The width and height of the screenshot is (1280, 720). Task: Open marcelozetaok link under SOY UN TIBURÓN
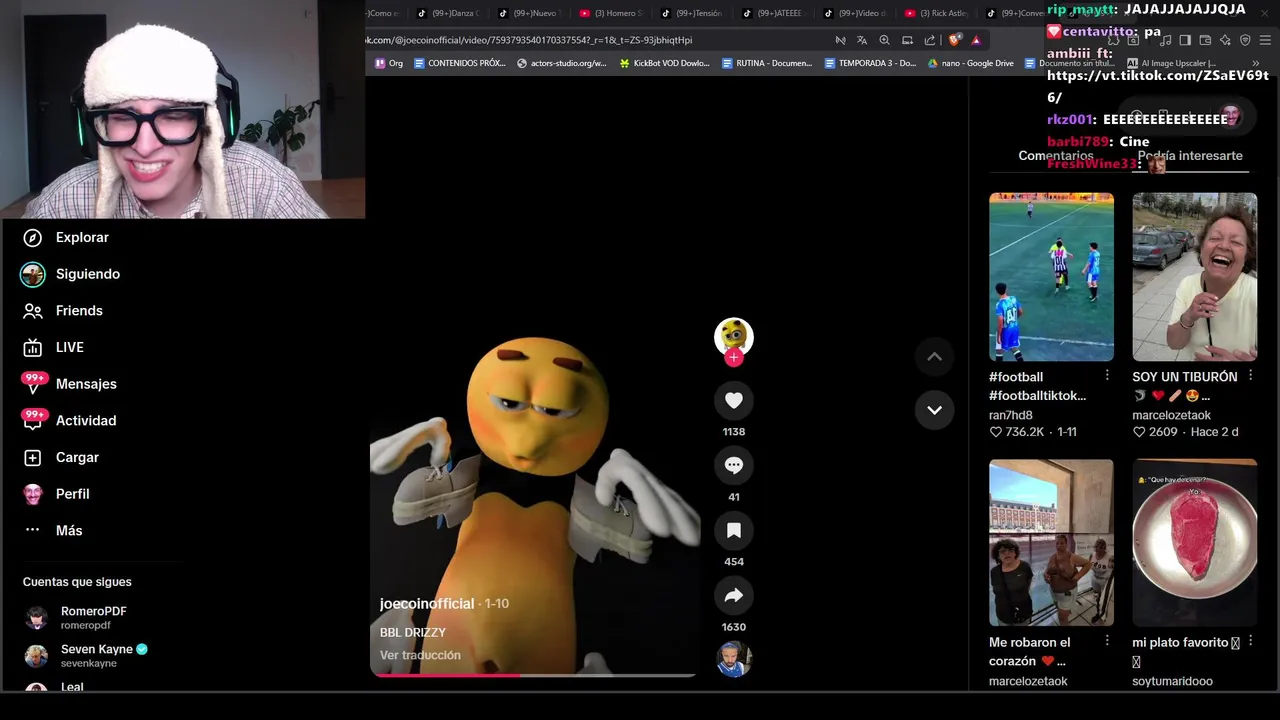1171,415
